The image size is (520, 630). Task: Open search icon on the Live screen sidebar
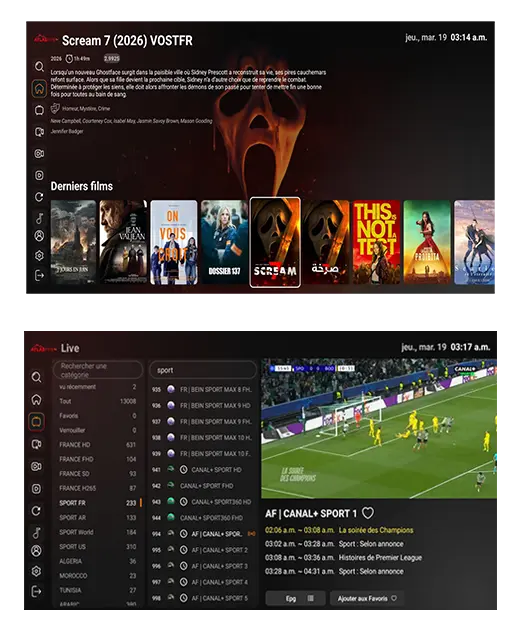pyautogui.click(x=36, y=377)
